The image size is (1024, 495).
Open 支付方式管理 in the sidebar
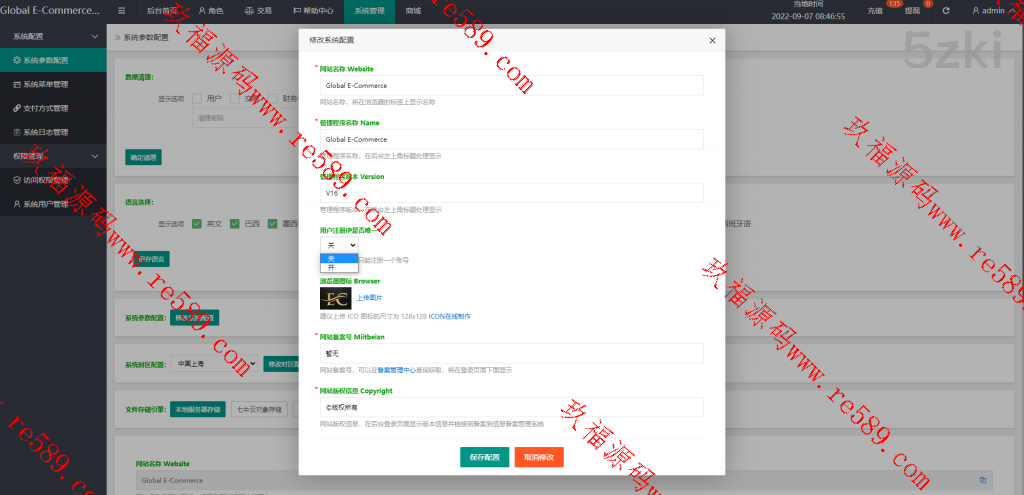pyautogui.click(x=53, y=108)
